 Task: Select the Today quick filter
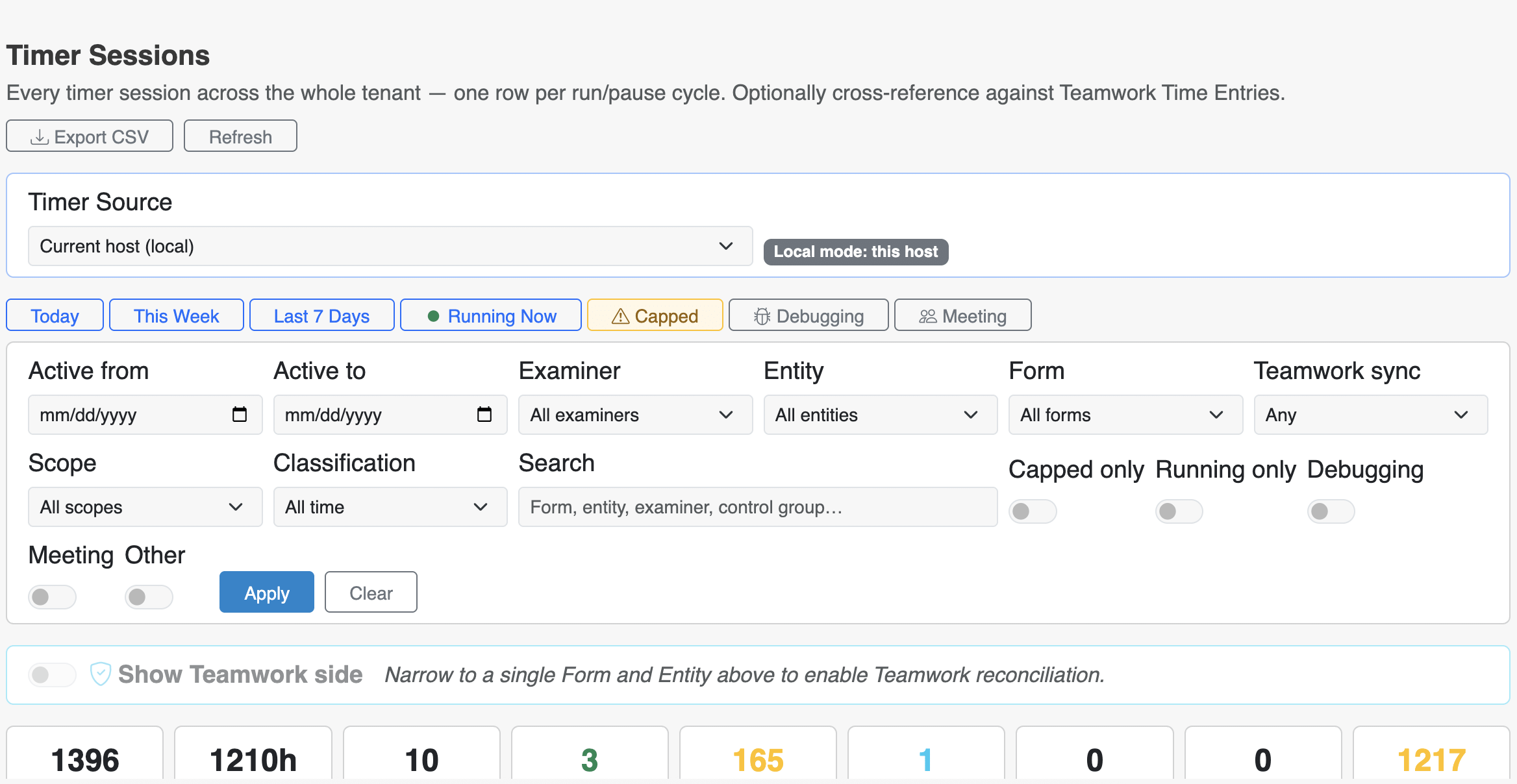coord(55,315)
